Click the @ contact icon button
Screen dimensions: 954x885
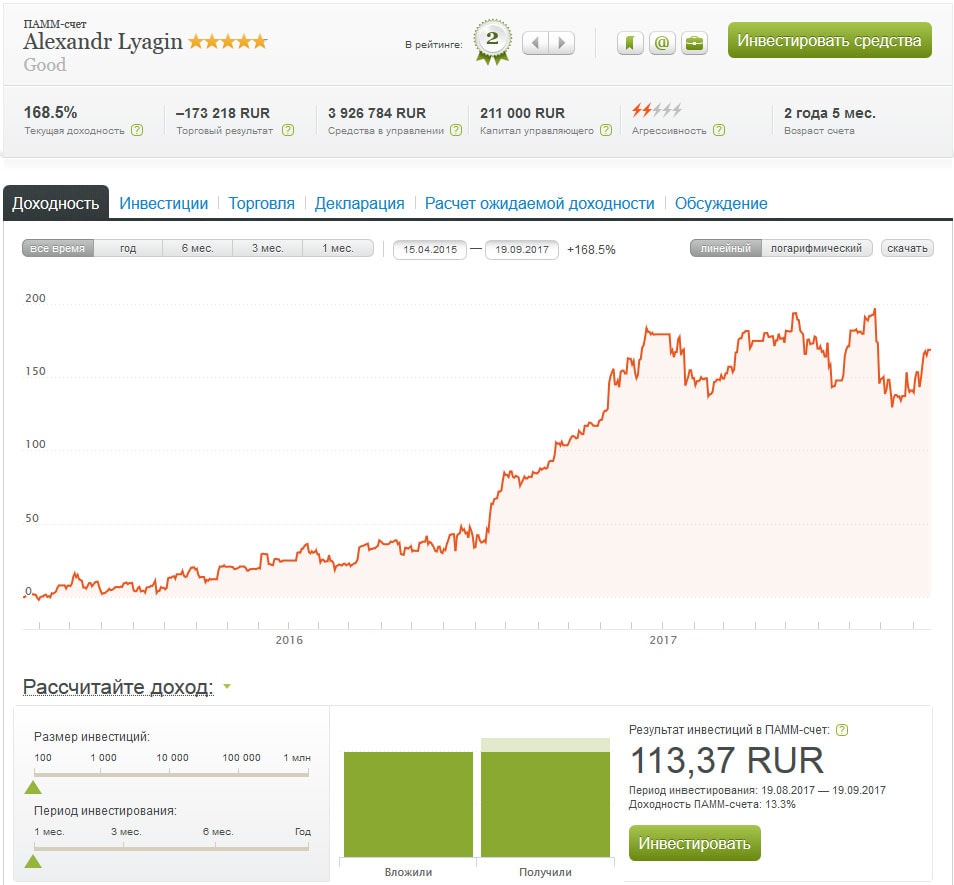point(662,43)
